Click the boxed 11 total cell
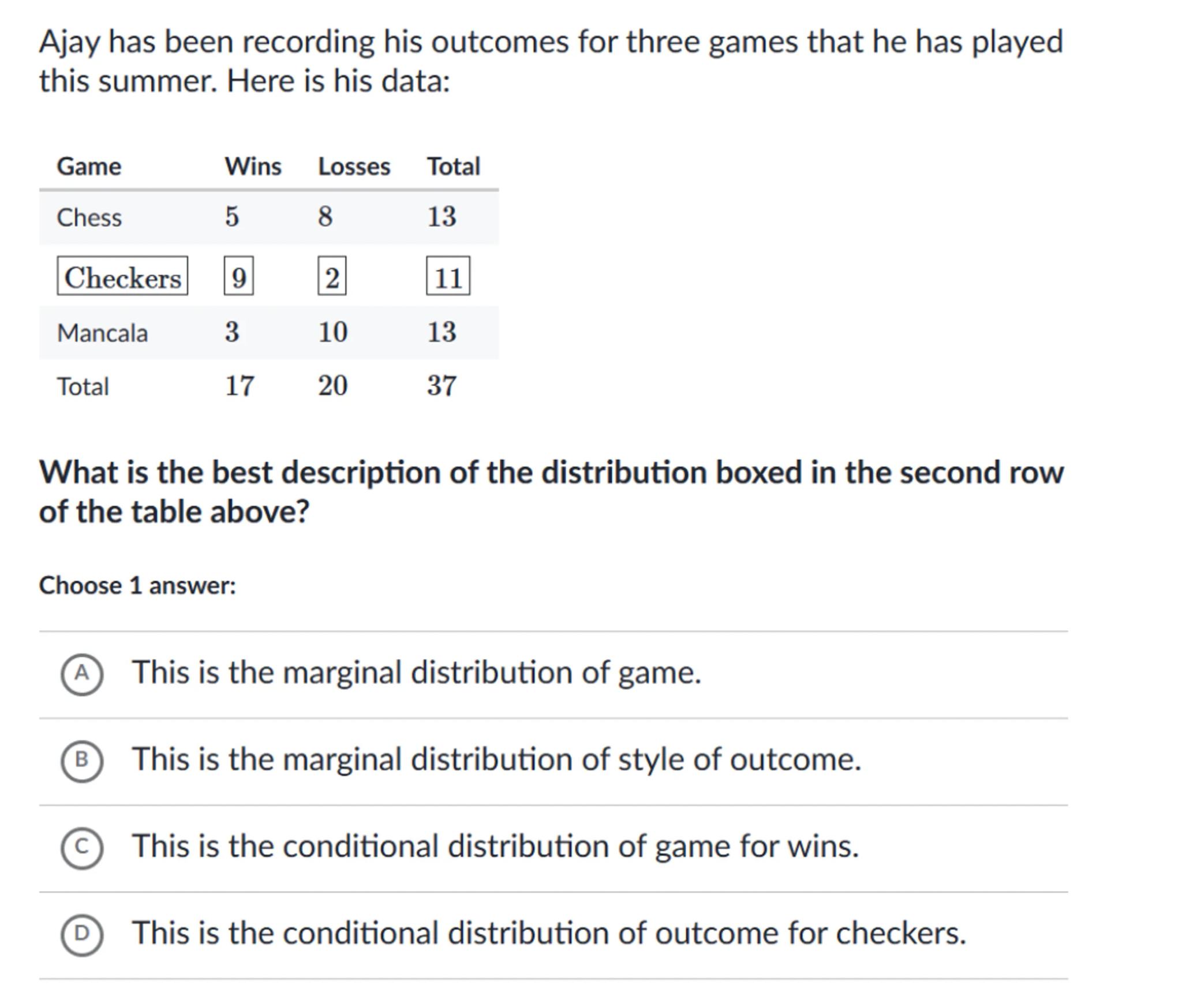Viewport: 1182px width, 1008px height. pyautogui.click(x=448, y=277)
